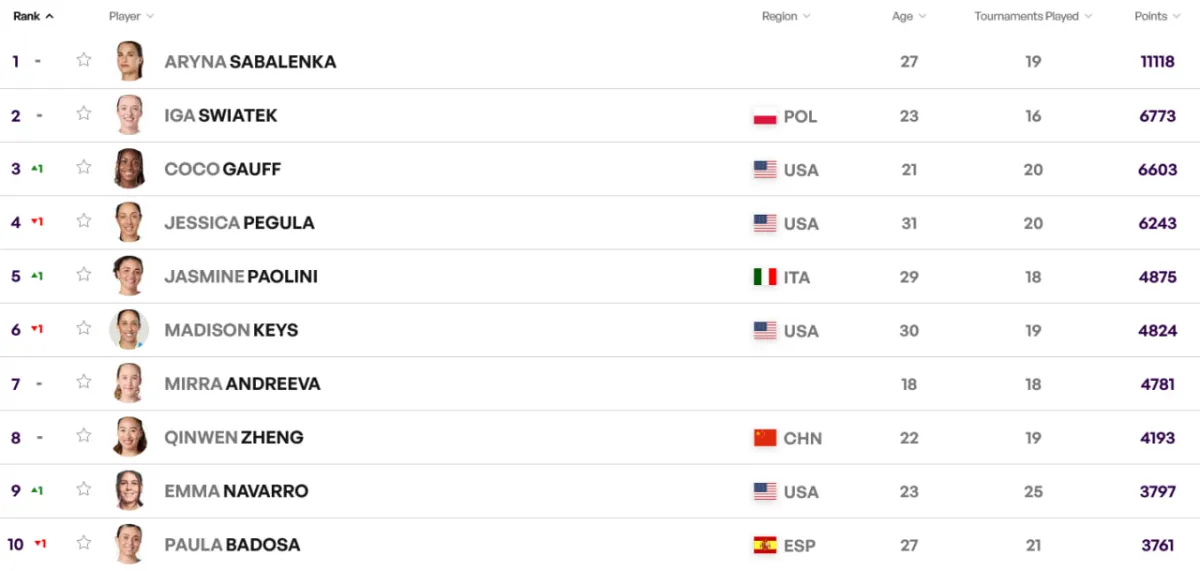1200x571 pixels.
Task: Open Emma Navarro's player name link
Action: 236,491
